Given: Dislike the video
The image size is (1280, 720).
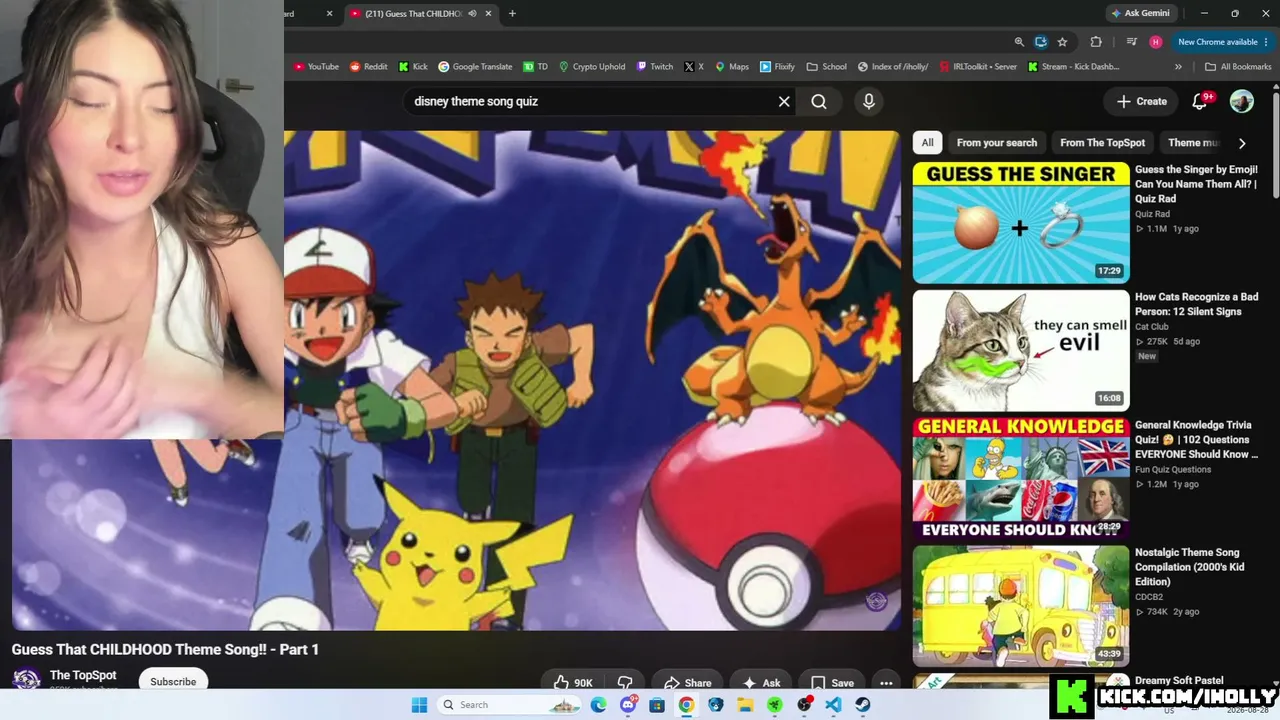Looking at the screenshot, I should point(625,683).
